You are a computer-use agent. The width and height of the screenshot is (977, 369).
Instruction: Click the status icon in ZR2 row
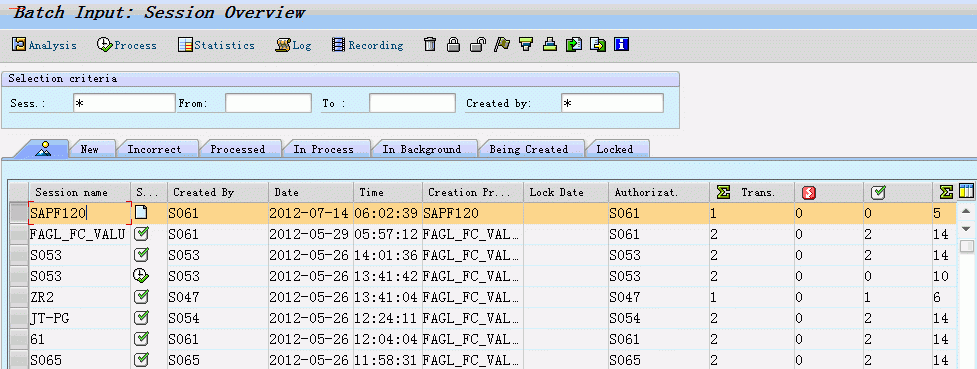pos(141,297)
